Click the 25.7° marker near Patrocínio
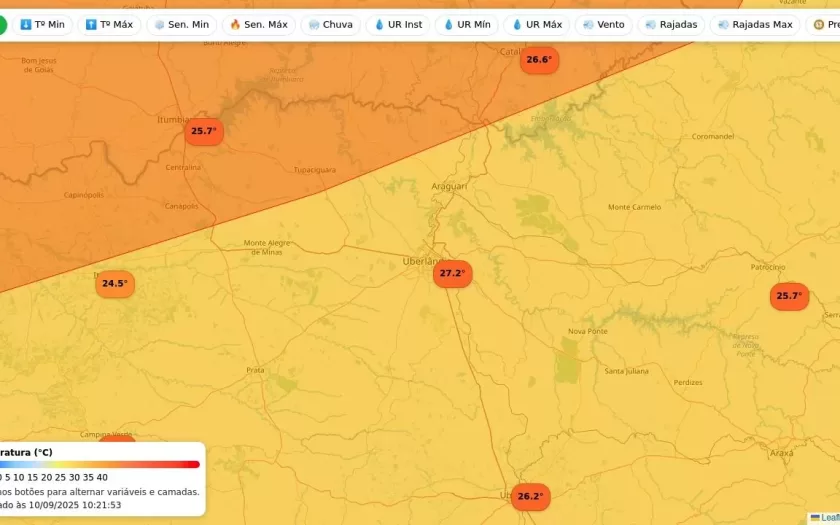This screenshot has height=525, width=840. point(789,296)
